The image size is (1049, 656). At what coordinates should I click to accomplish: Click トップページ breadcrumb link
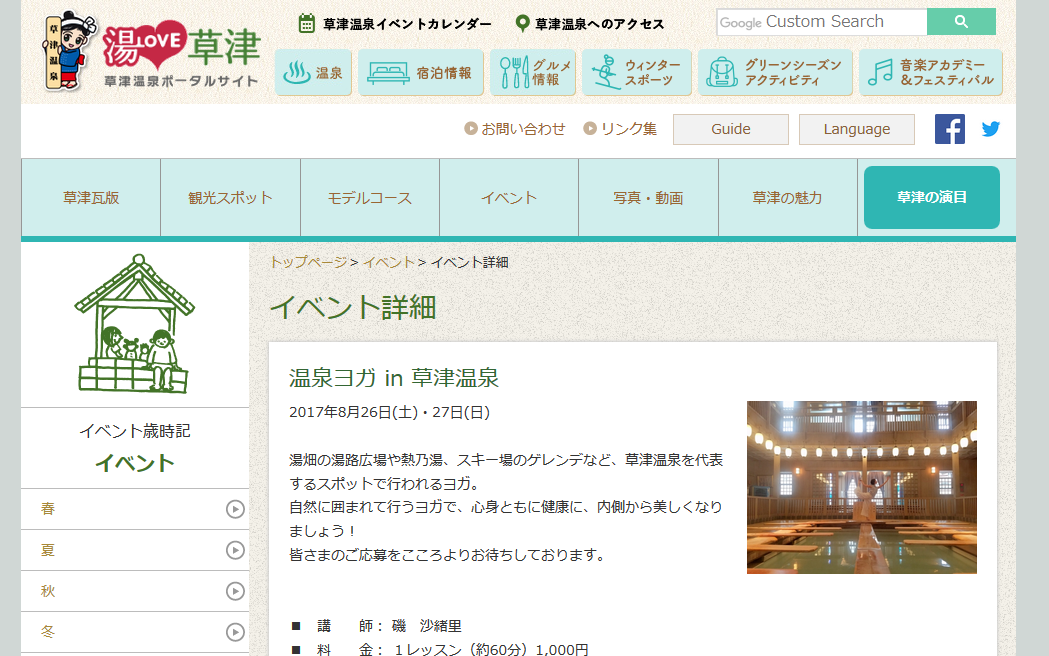click(308, 262)
